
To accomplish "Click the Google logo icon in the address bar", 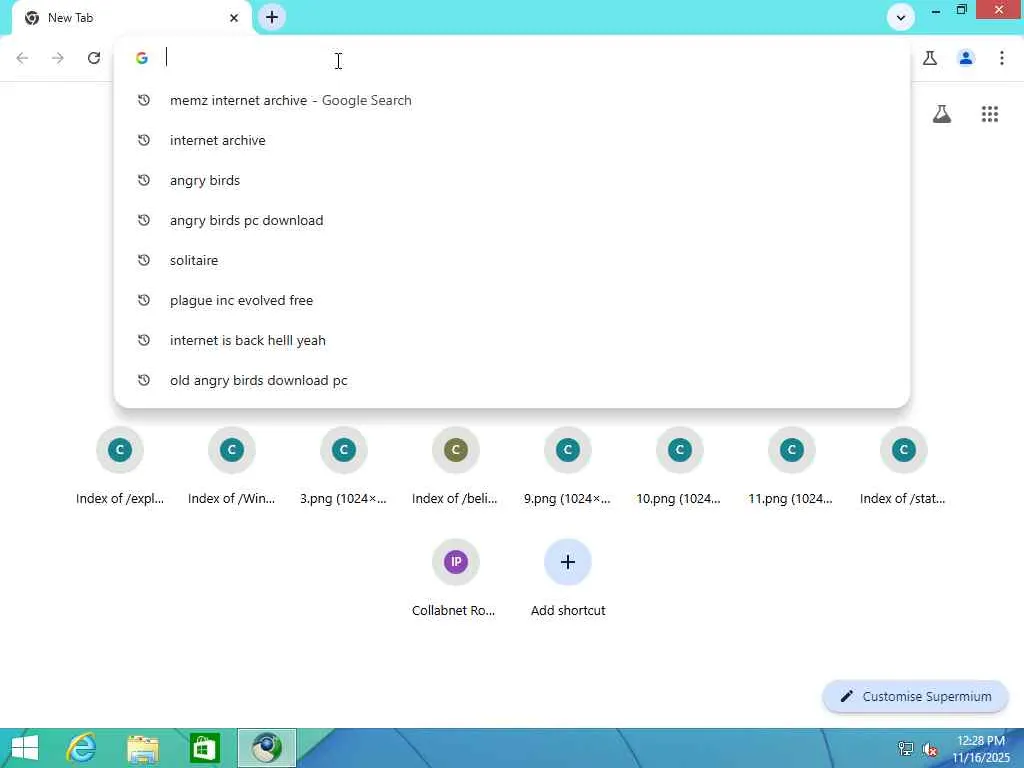I will tap(142, 58).
